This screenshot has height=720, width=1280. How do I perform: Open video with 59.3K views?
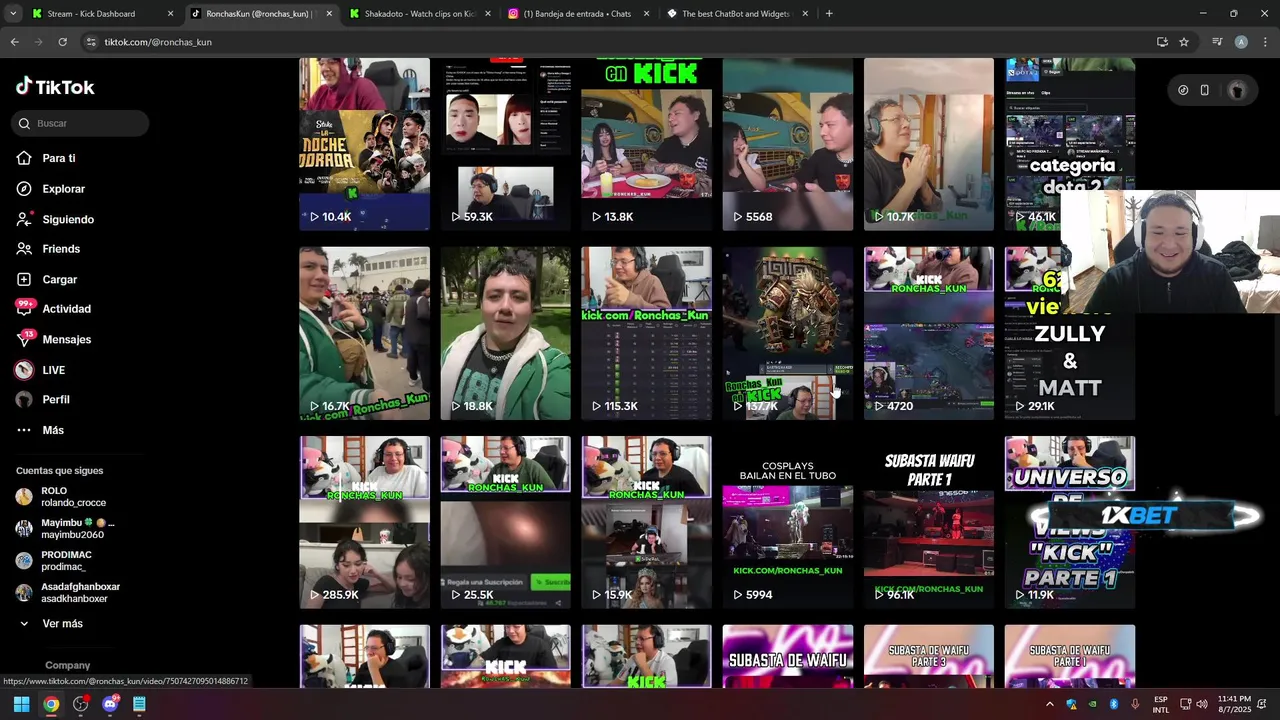[x=505, y=144]
